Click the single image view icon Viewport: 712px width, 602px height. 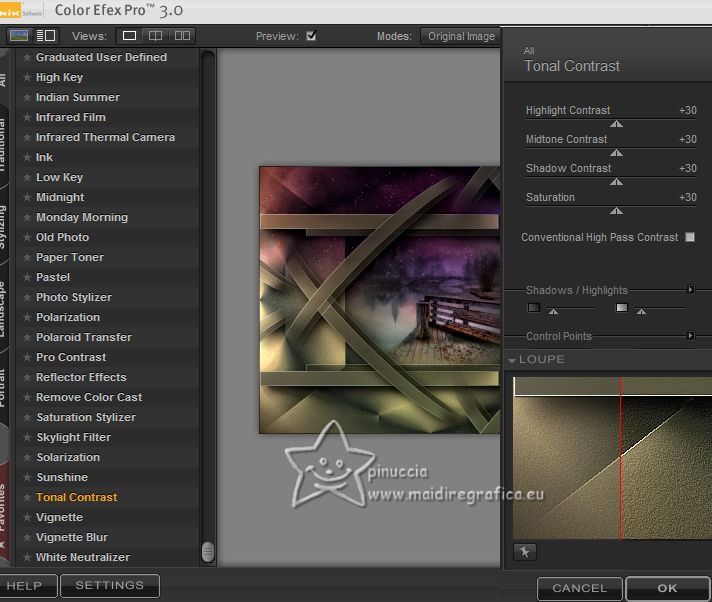[129, 35]
